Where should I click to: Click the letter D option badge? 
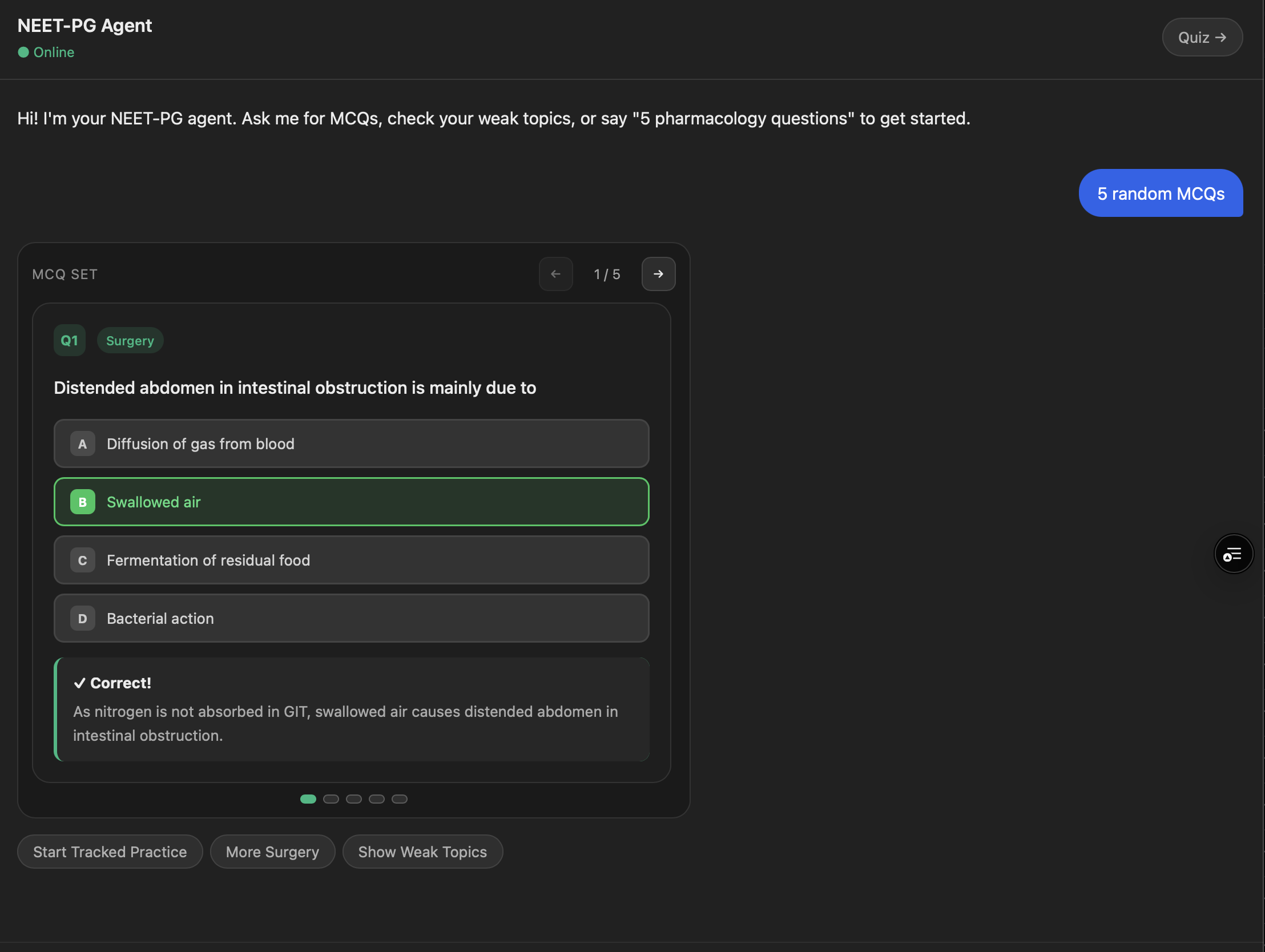pyautogui.click(x=82, y=619)
